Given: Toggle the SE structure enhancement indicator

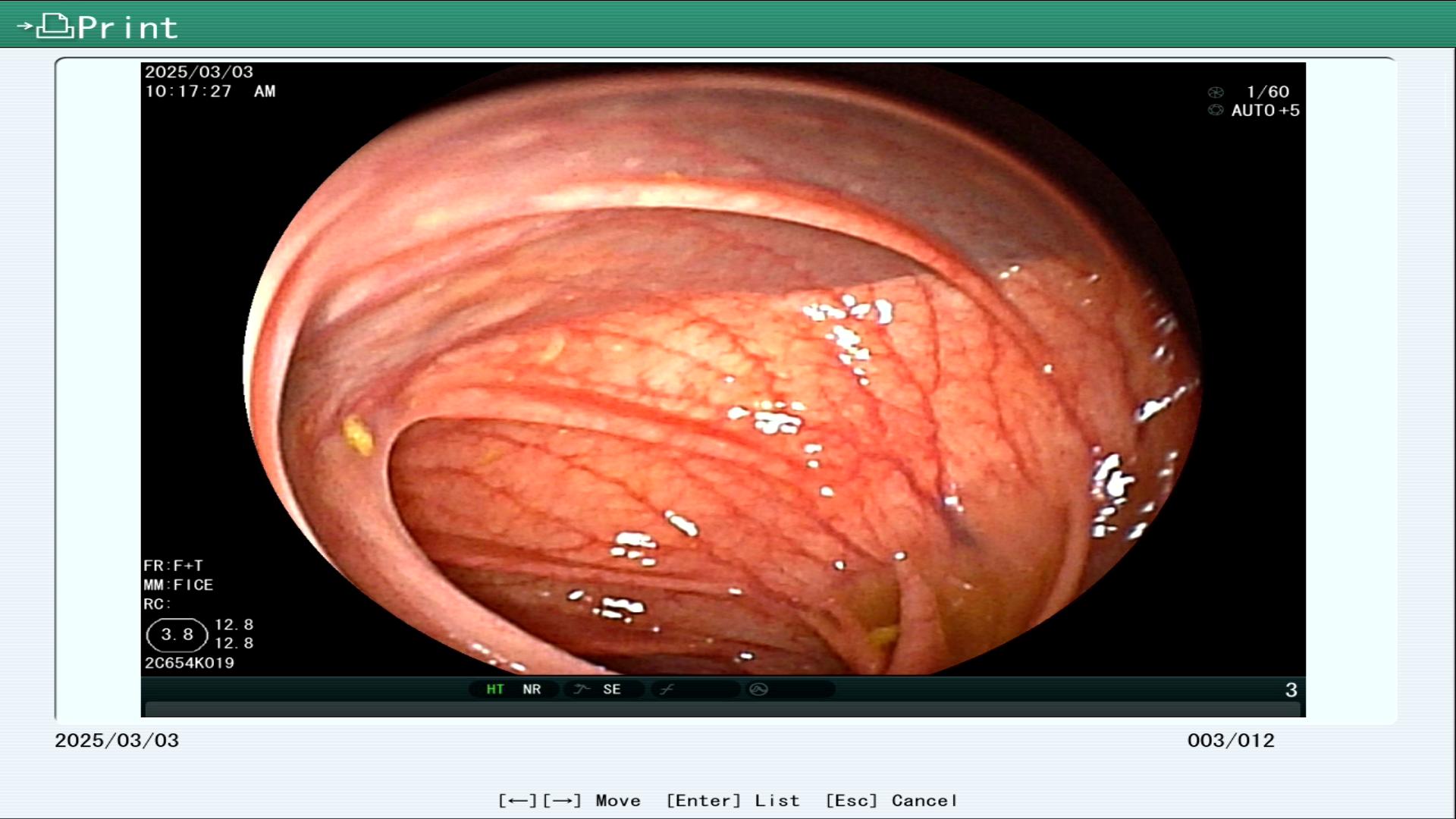Looking at the screenshot, I should (612, 689).
